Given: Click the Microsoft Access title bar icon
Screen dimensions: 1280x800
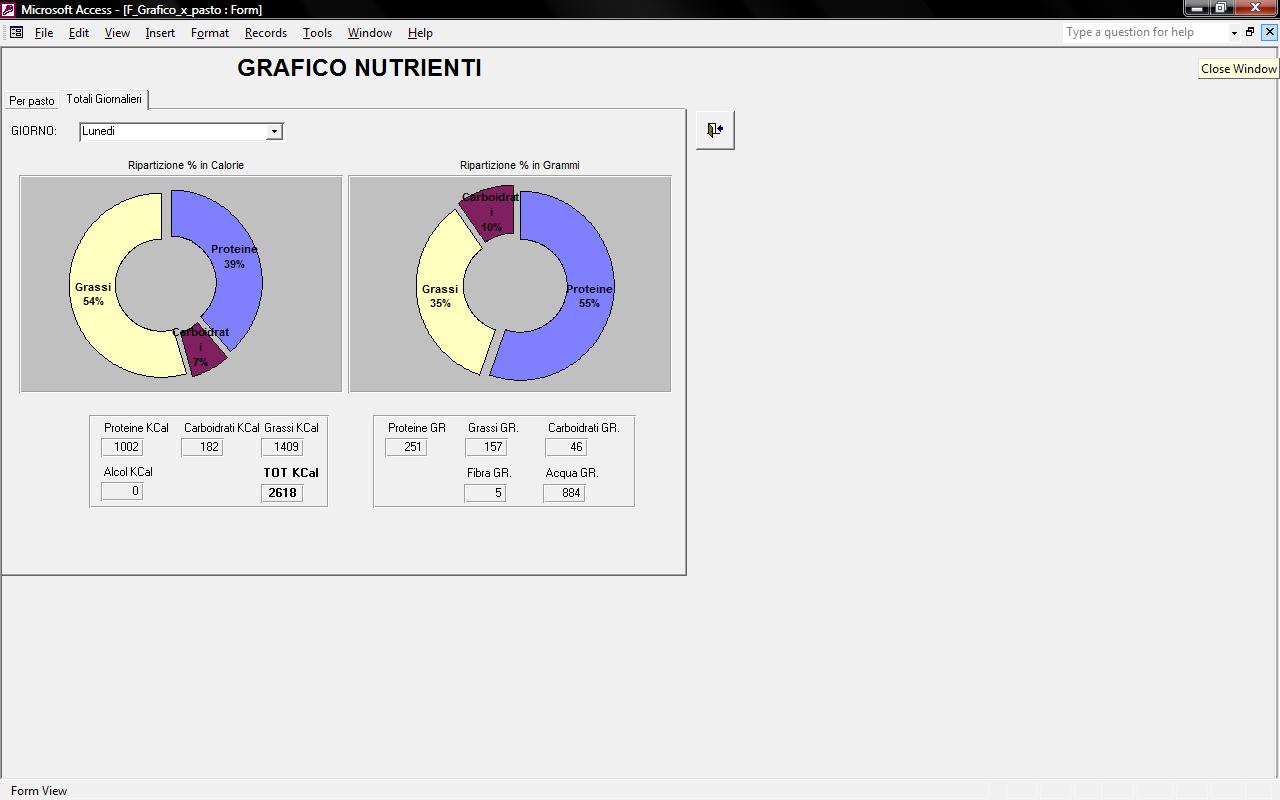Looking at the screenshot, I should pos(9,9).
